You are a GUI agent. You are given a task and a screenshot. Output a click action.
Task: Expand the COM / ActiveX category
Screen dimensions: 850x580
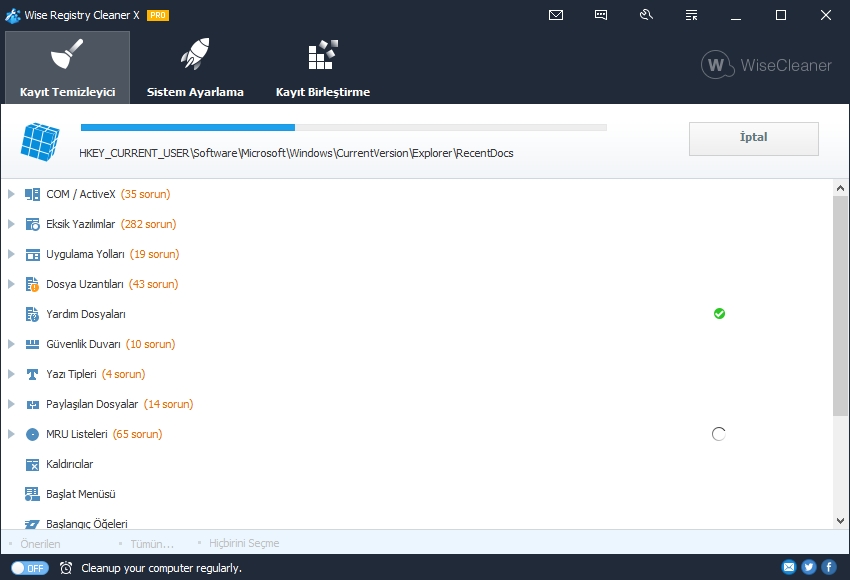11,194
